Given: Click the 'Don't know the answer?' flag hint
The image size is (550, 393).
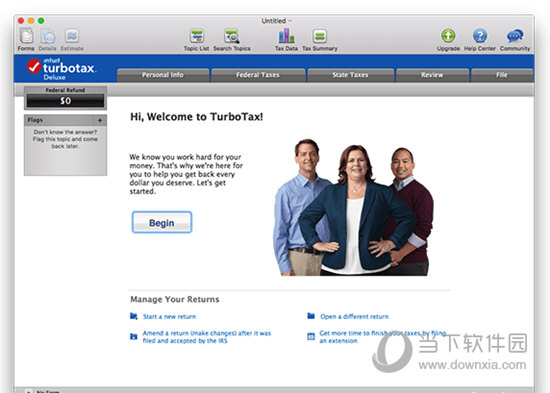Looking at the screenshot, I should pyautogui.click(x=65, y=139).
